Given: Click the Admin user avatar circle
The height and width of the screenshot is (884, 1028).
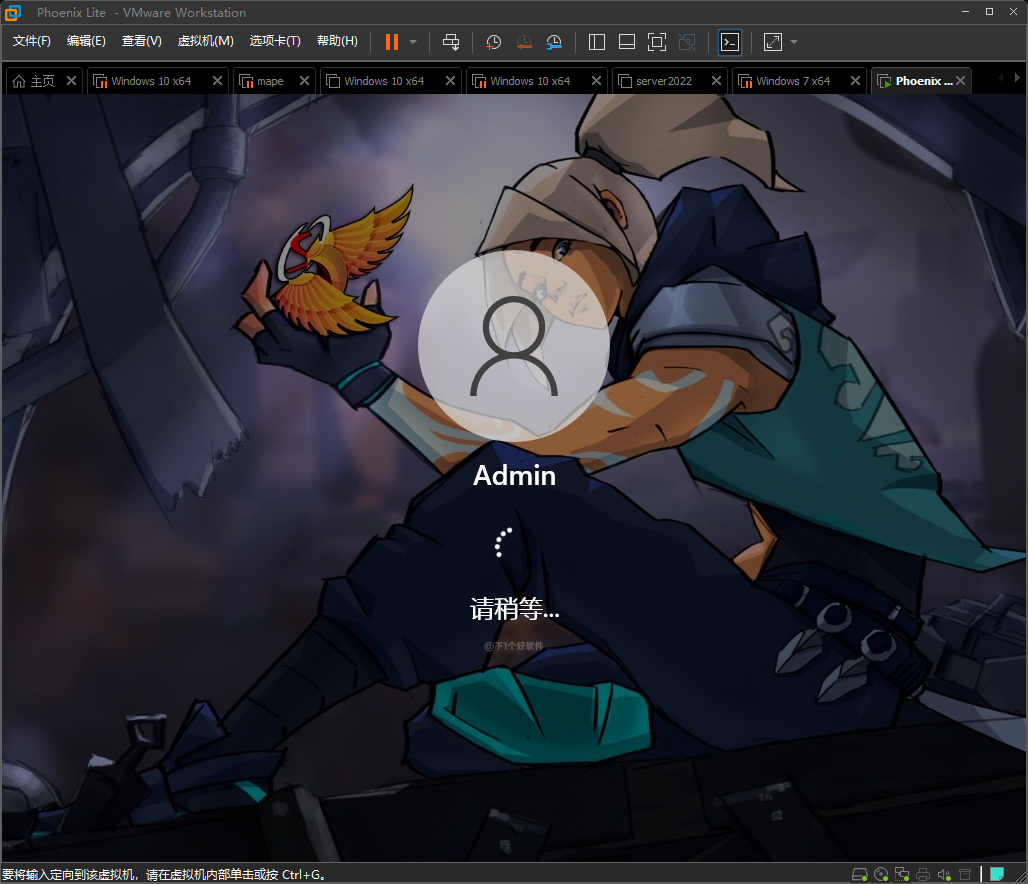Looking at the screenshot, I should (514, 346).
